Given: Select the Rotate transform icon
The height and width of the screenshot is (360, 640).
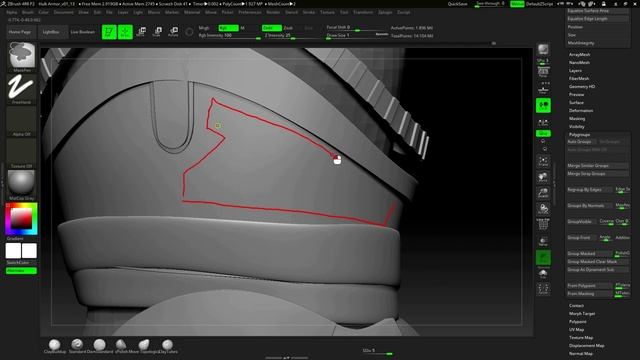Looking at the screenshot, I should pyautogui.click(x=173, y=32).
